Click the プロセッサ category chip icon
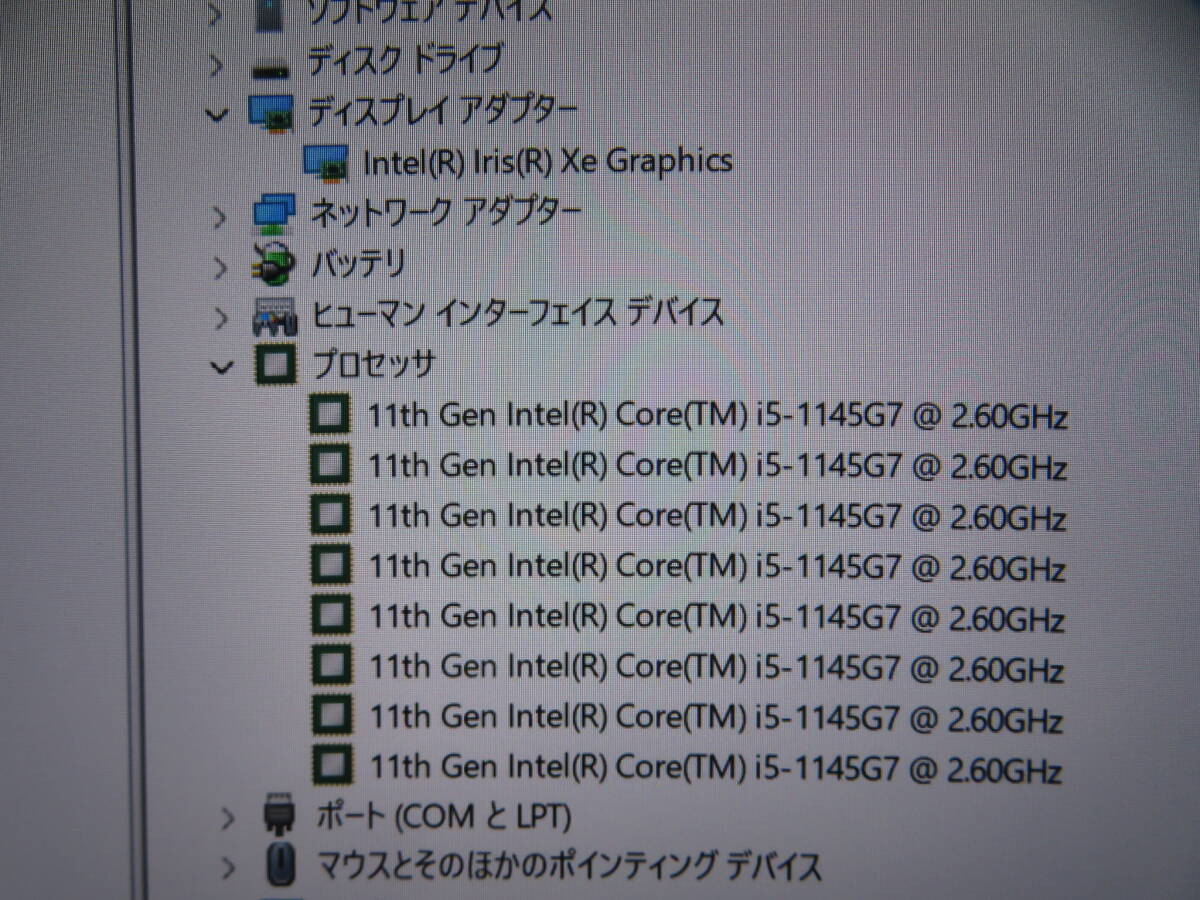 277,365
